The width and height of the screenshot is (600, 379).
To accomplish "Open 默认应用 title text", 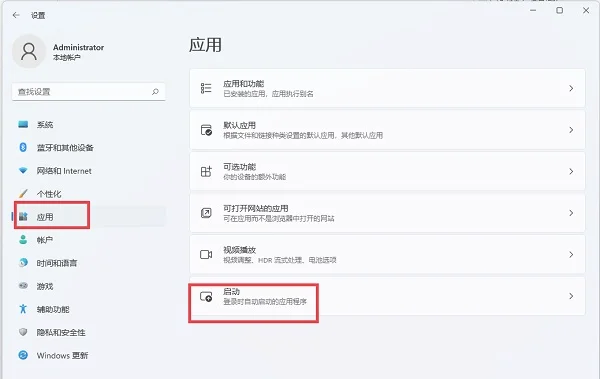I will pos(240,125).
